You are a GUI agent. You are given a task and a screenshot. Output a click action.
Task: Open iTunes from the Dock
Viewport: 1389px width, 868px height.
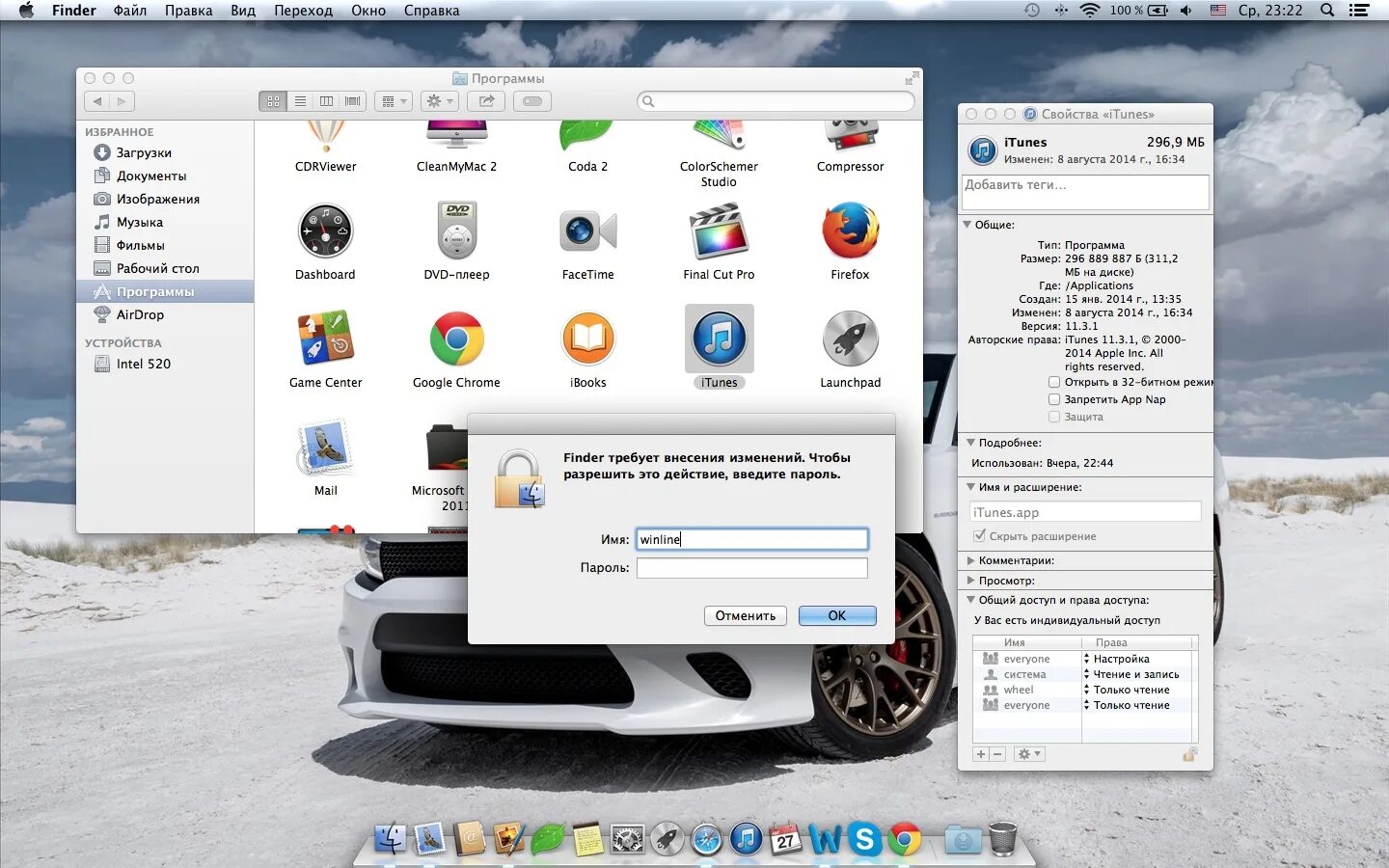[x=746, y=839]
